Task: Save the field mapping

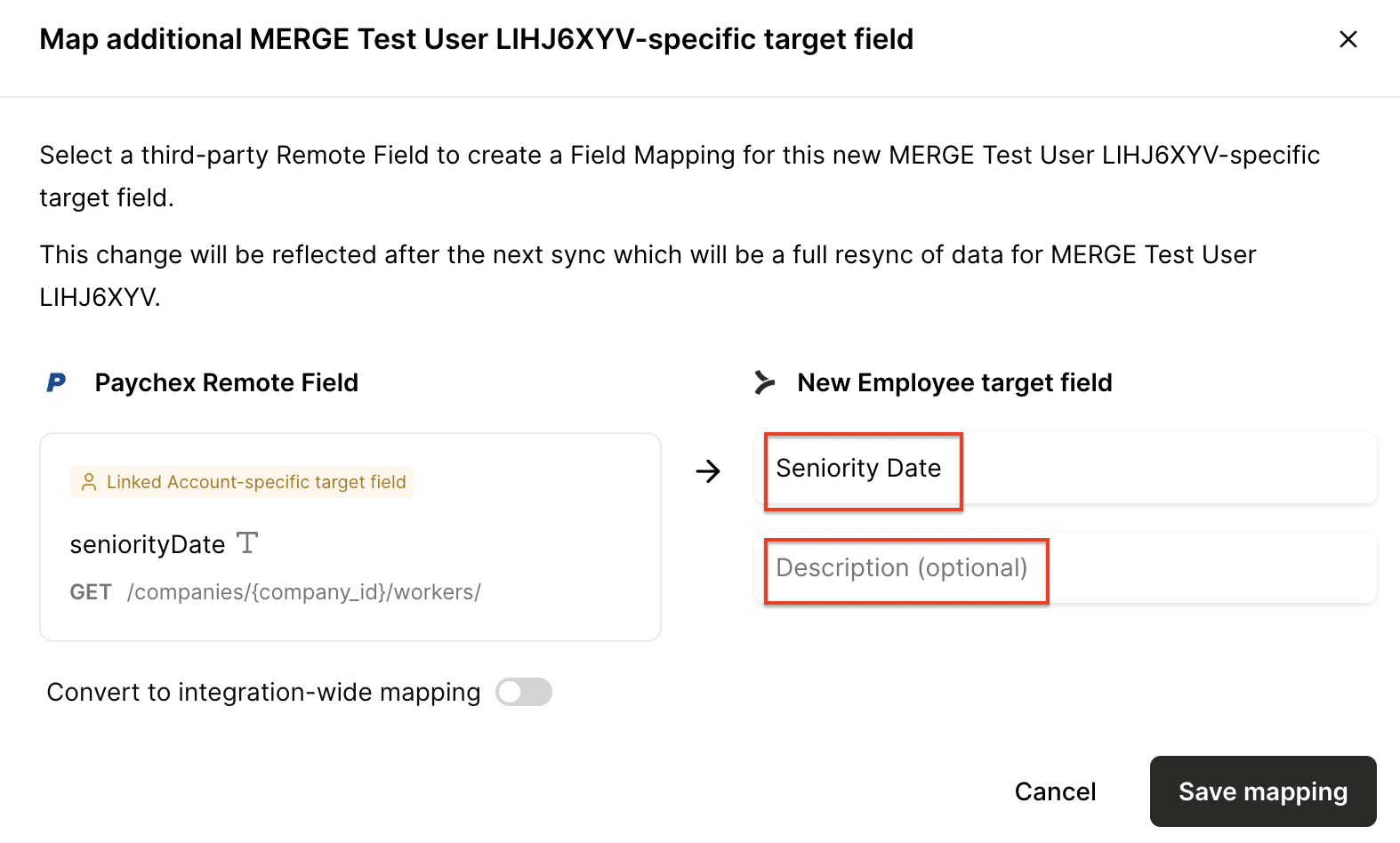Action: pyautogui.click(x=1262, y=791)
